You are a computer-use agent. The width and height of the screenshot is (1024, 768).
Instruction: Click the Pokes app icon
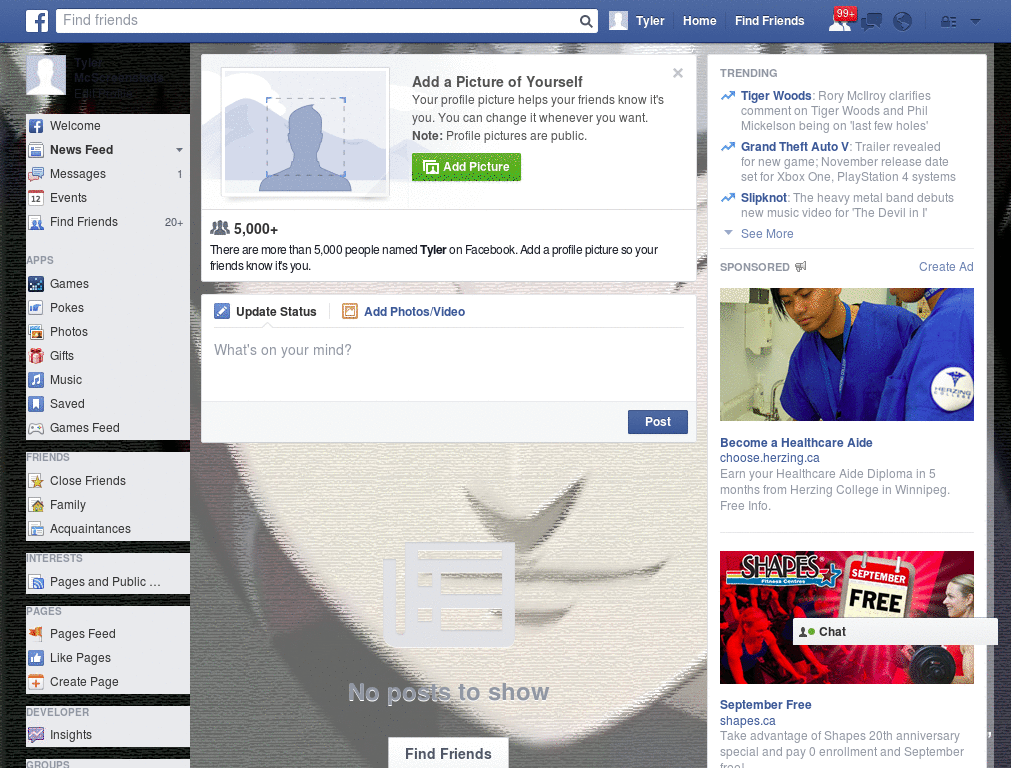point(36,308)
